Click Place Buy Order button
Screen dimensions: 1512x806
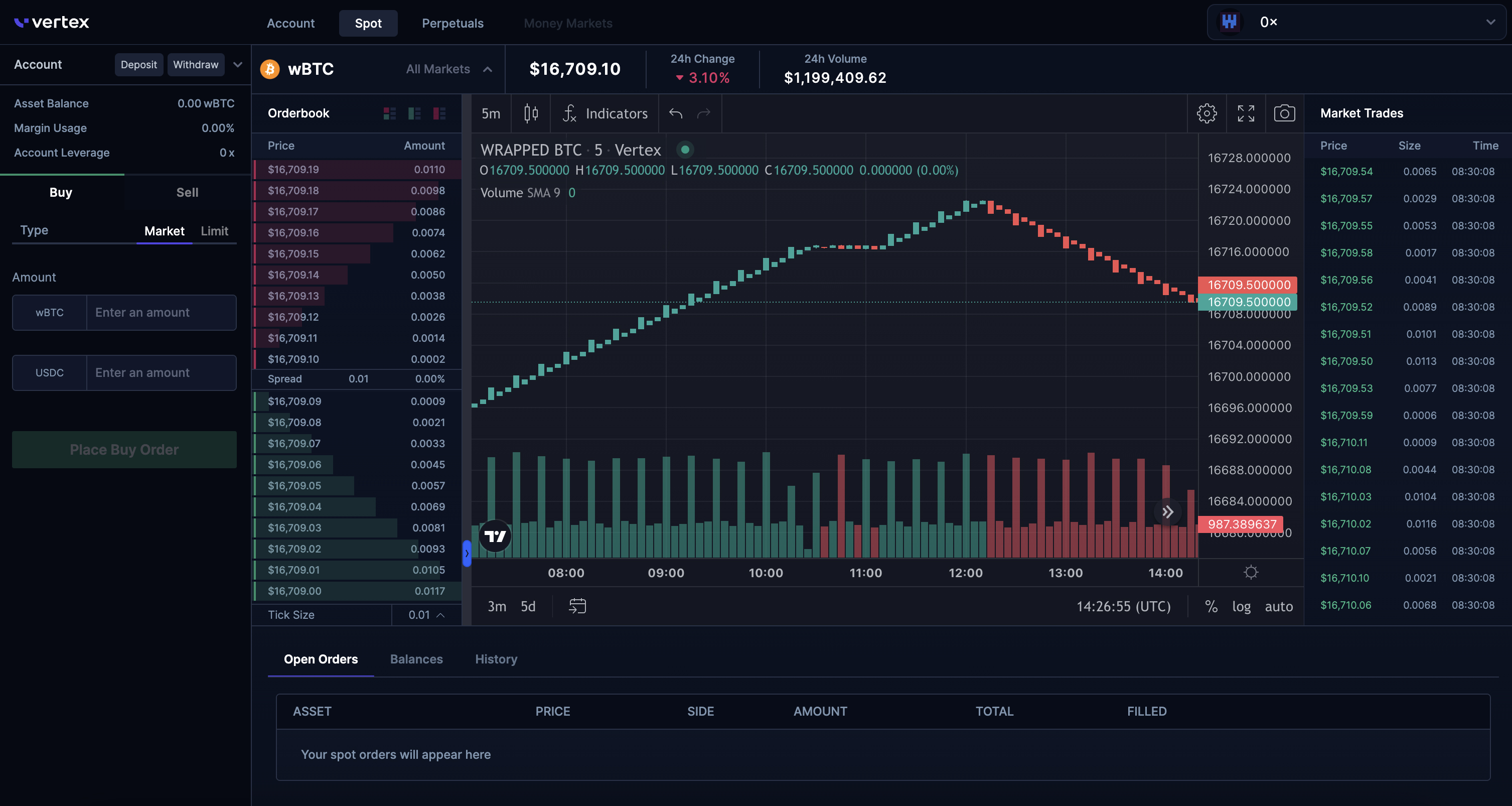(x=124, y=450)
